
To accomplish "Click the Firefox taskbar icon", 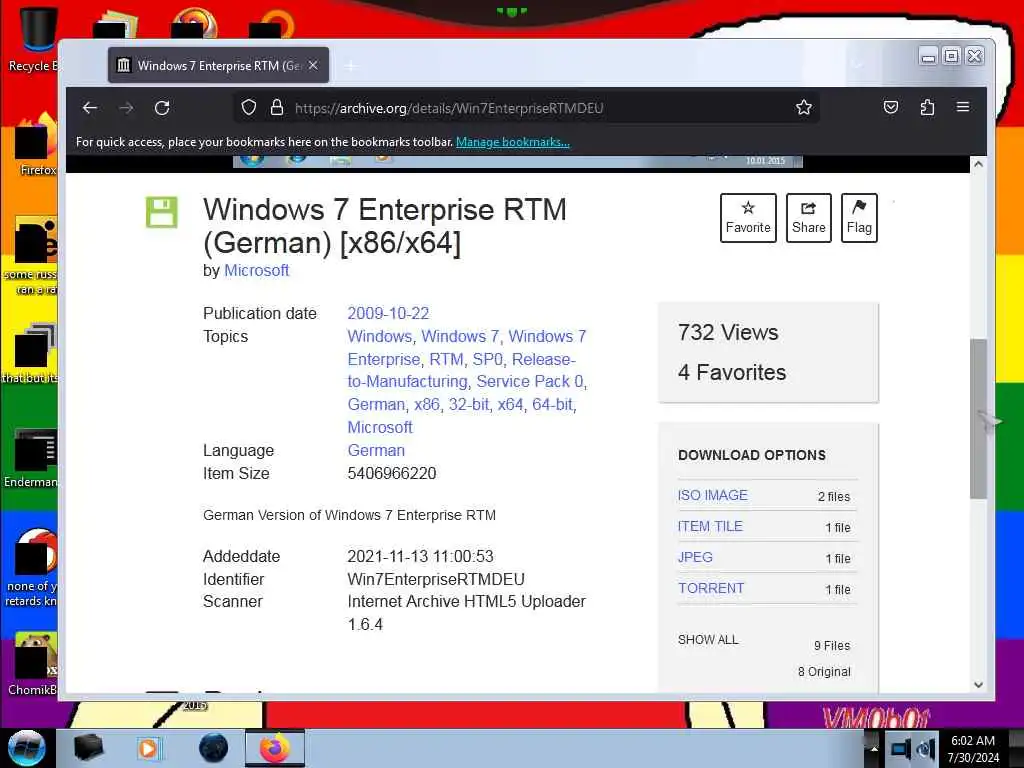I will (275, 748).
